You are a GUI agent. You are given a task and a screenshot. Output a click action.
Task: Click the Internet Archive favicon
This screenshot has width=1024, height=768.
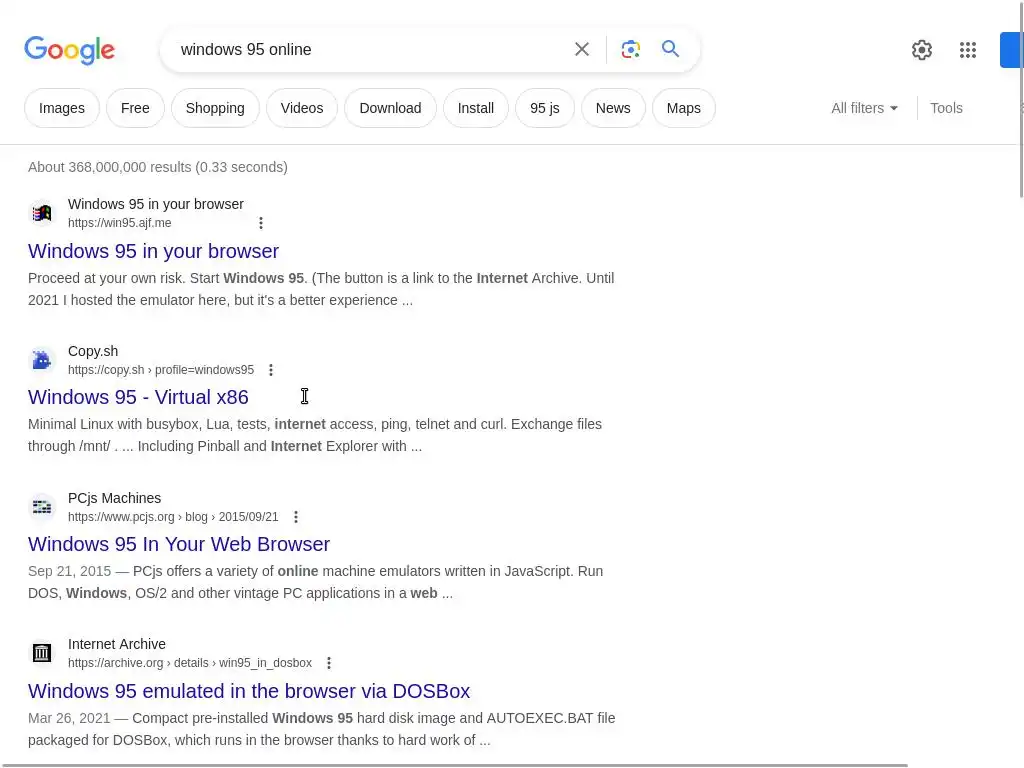(42, 653)
